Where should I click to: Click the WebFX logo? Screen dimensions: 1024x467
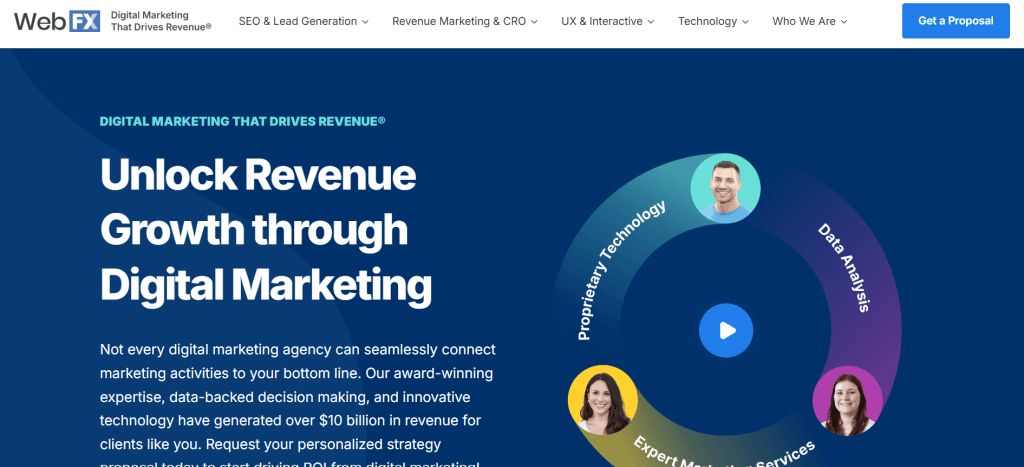pos(57,21)
